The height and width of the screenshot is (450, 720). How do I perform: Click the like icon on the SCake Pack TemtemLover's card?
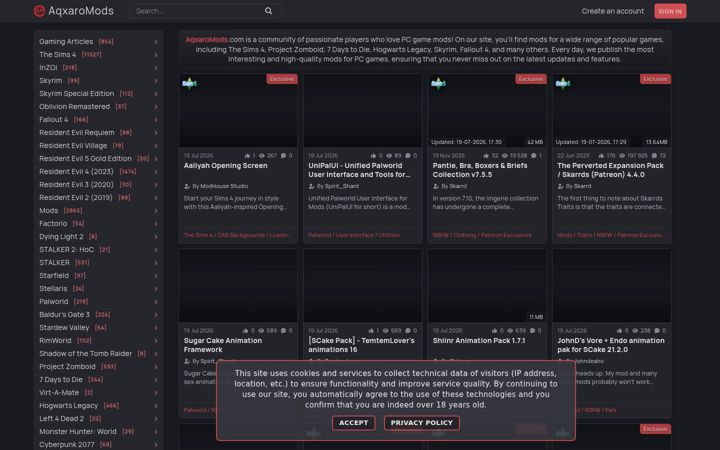pyautogui.click(x=371, y=331)
